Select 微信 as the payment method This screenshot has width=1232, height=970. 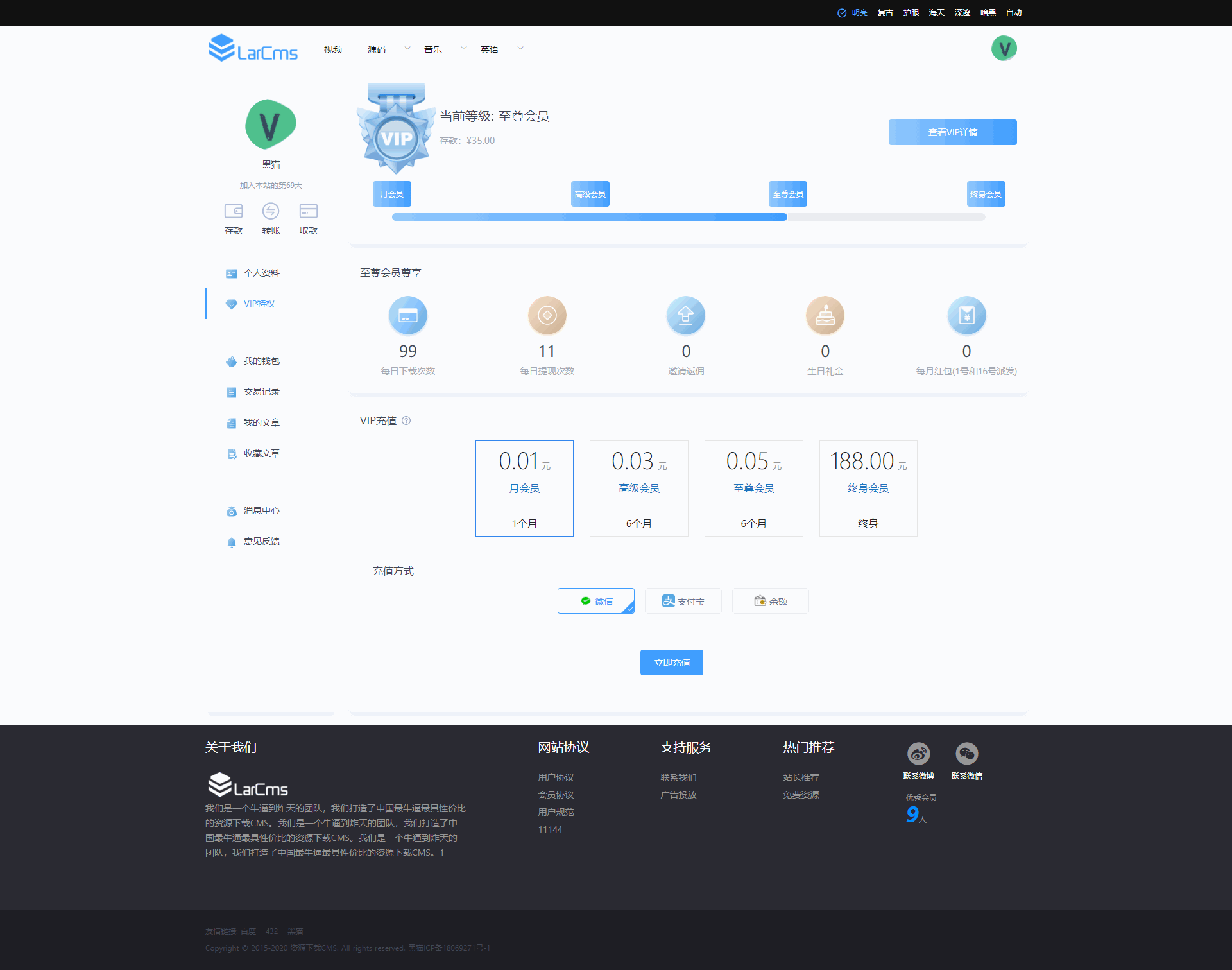(x=596, y=601)
